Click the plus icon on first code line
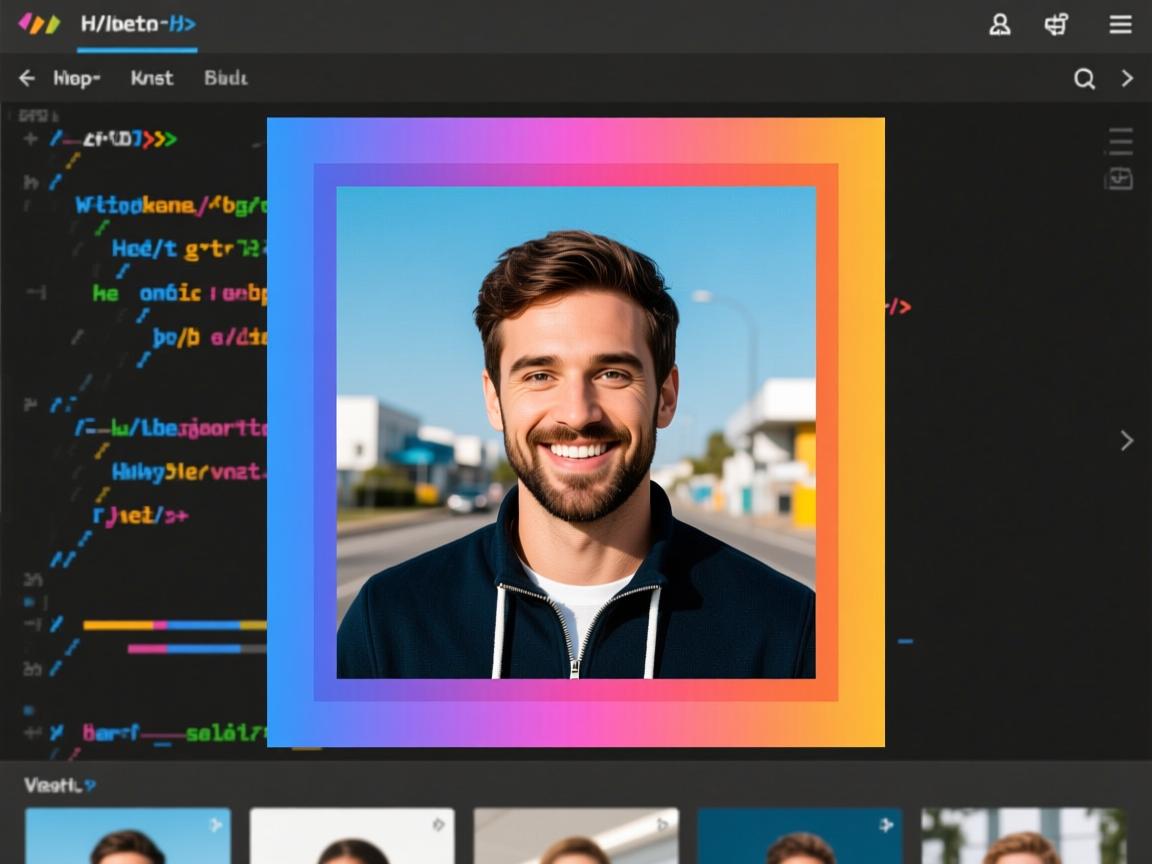The width and height of the screenshot is (1152, 864). [x=30, y=139]
